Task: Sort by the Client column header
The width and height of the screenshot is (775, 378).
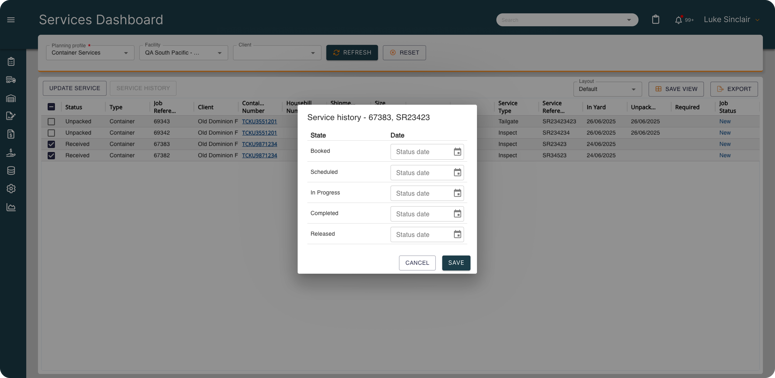Action: pyautogui.click(x=206, y=107)
